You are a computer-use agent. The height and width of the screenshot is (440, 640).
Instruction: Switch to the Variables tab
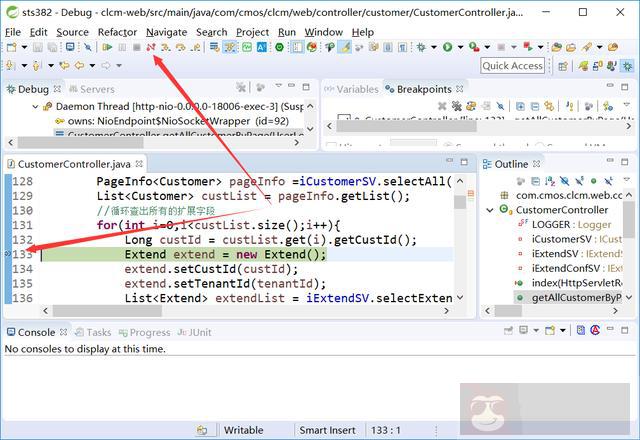357,89
